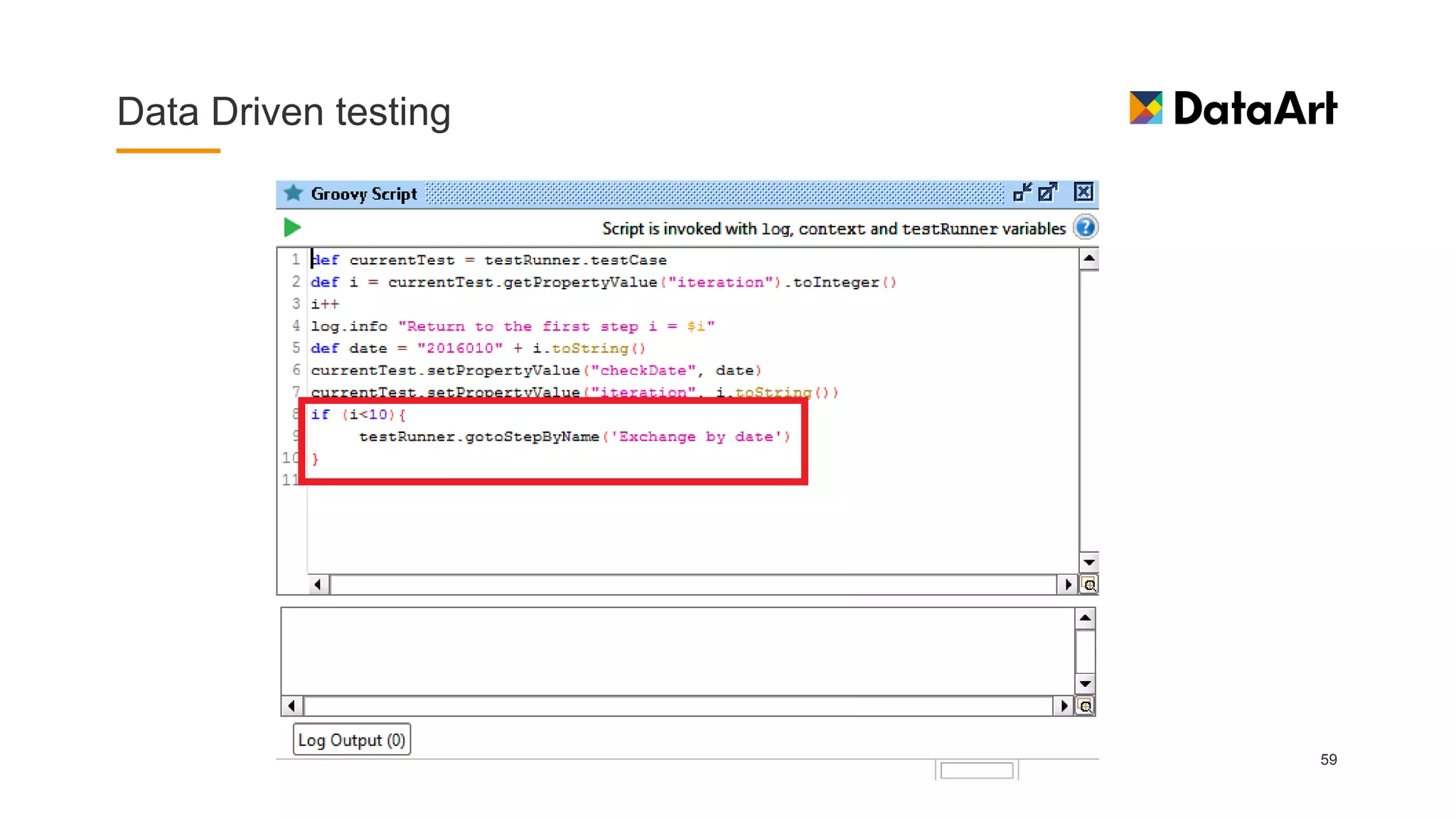This screenshot has height=819, width=1456.
Task: Click the Groovy Script star icon
Action: pyautogui.click(x=293, y=193)
